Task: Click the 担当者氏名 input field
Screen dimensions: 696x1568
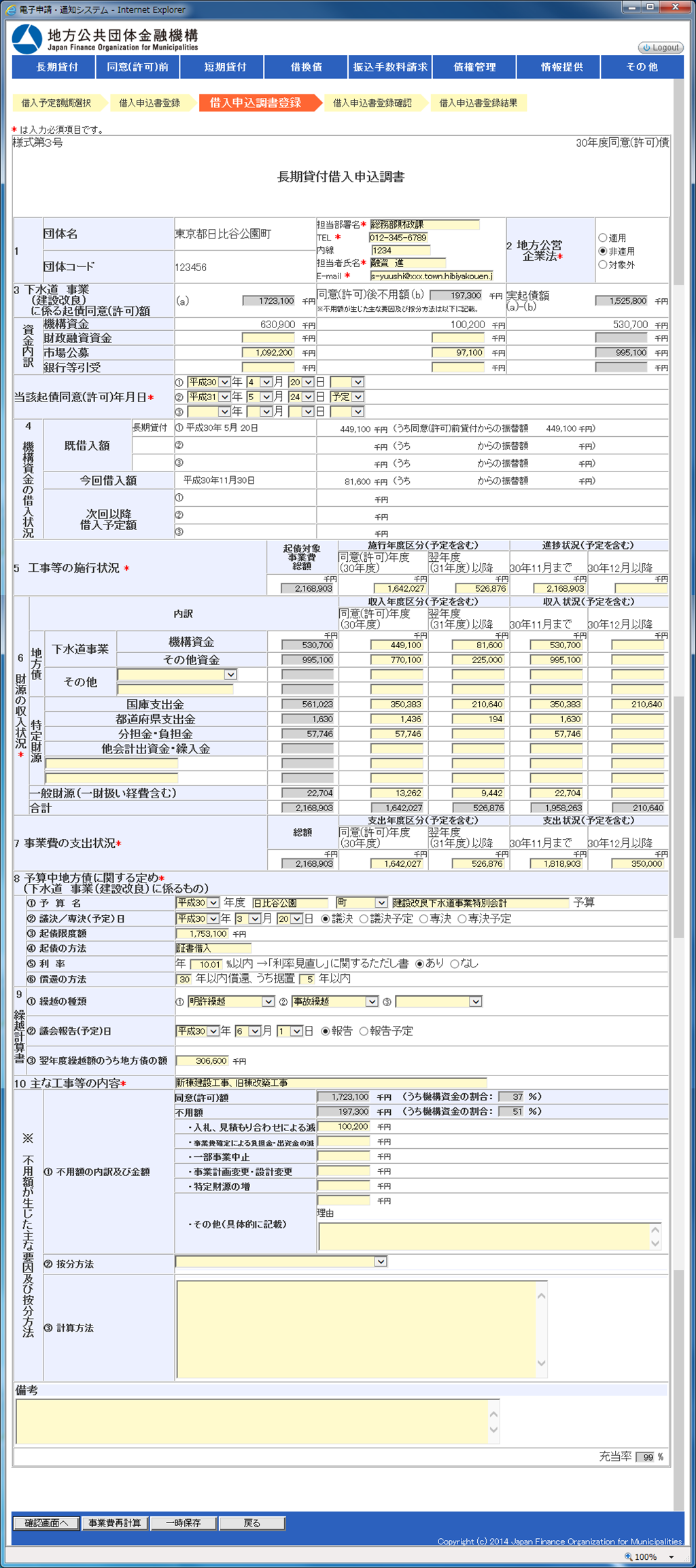Action: pos(408,263)
